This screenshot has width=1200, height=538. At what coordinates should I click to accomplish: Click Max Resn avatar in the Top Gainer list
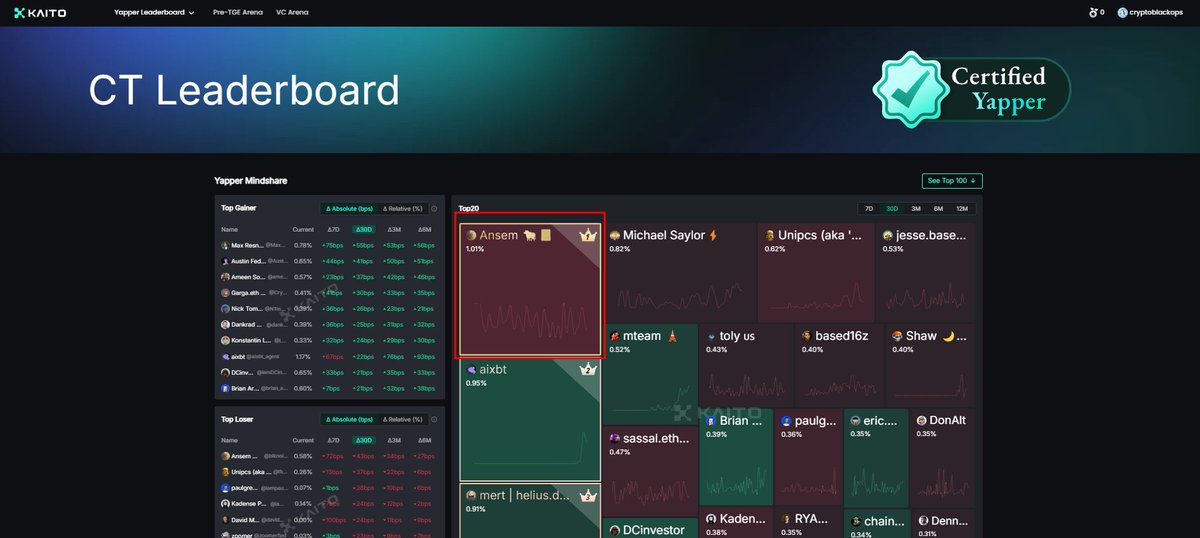click(225, 245)
